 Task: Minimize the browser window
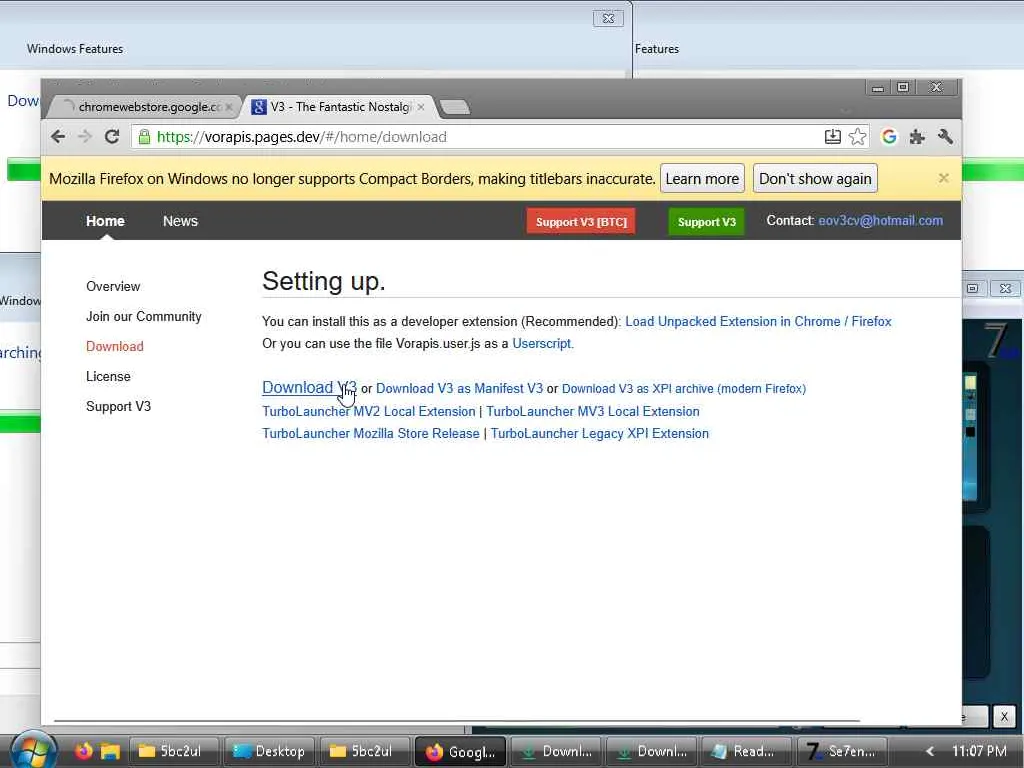click(878, 87)
